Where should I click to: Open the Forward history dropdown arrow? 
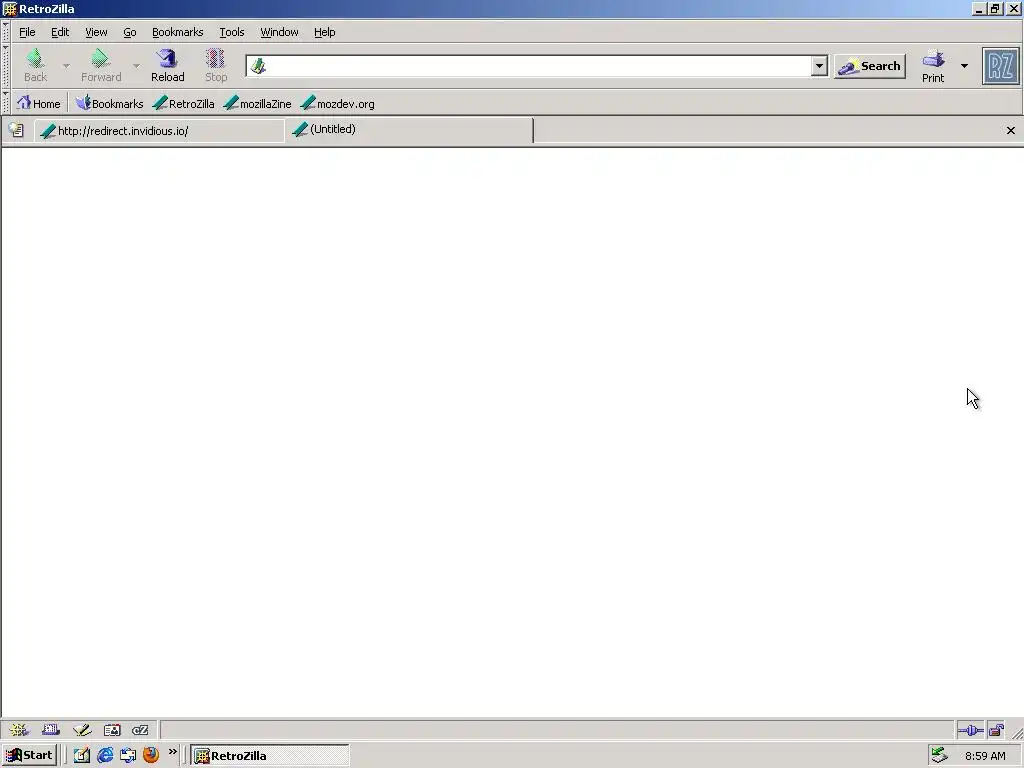click(136, 65)
